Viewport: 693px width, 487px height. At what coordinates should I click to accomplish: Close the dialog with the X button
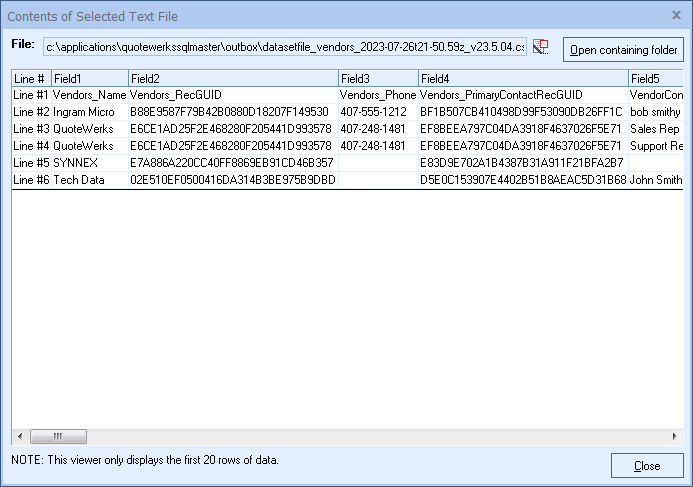click(676, 15)
